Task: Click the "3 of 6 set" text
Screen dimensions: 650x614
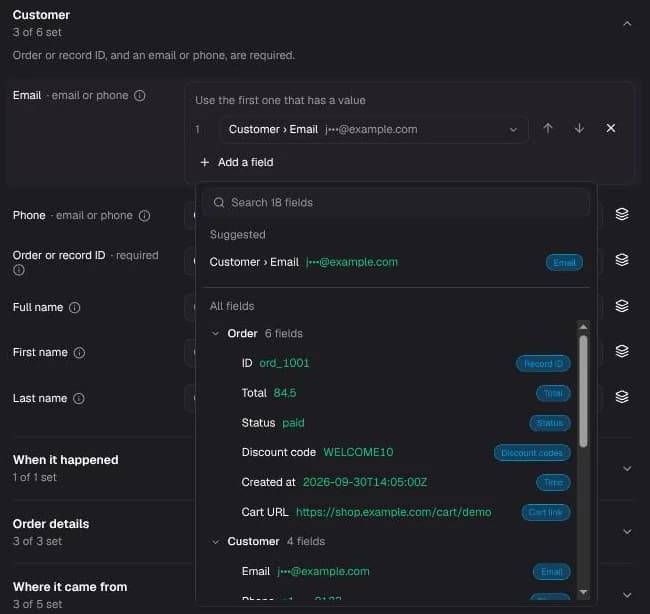Action: click(x=37, y=32)
